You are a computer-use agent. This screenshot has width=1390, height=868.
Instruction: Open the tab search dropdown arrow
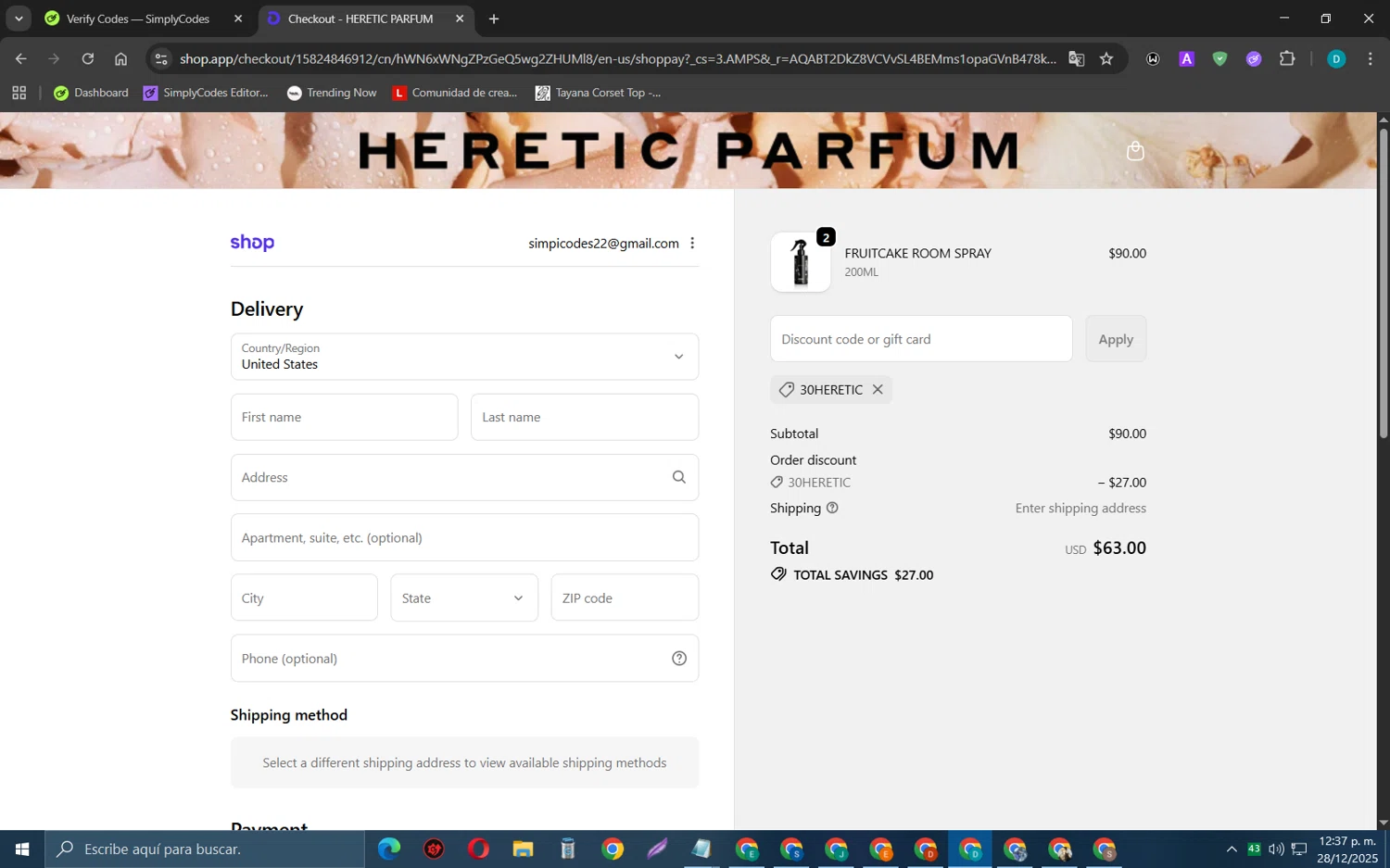[x=19, y=19]
